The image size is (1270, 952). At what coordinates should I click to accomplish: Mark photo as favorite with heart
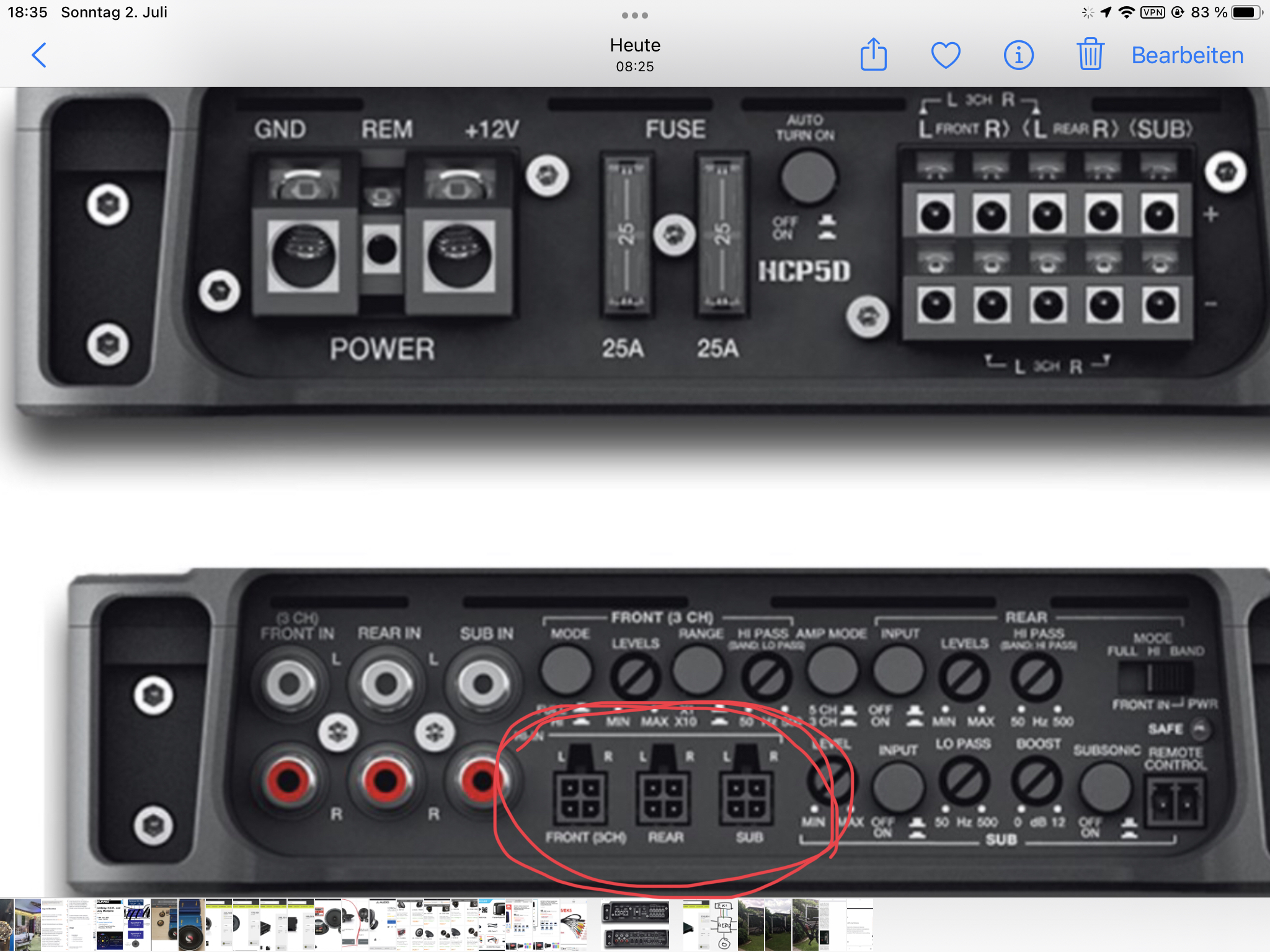point(946,55)
